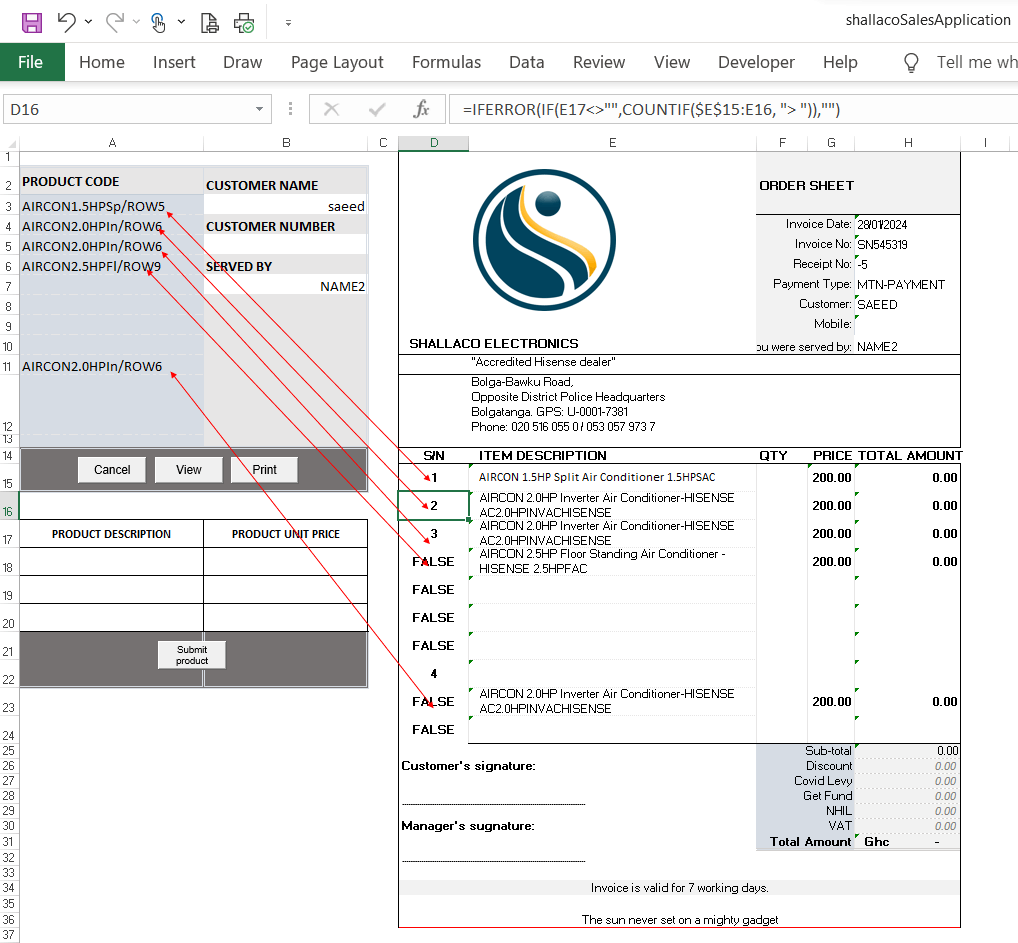Select column H header
This screenshot has height=943, width=1018.
coord(908,143)
